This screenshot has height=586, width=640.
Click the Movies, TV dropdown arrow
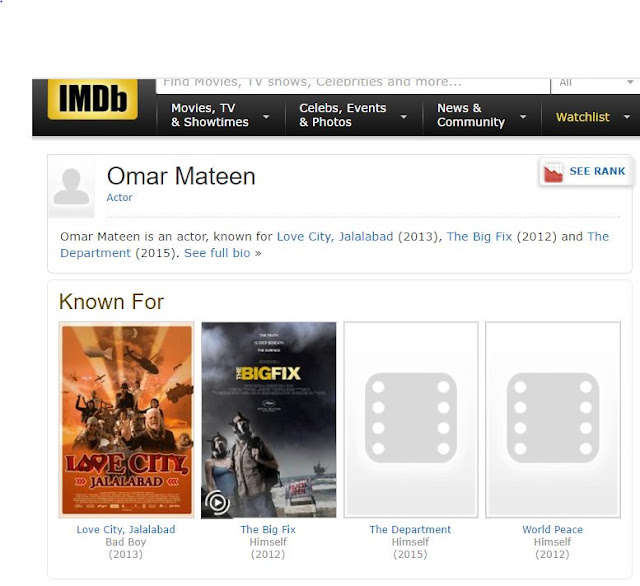(266, 117)
